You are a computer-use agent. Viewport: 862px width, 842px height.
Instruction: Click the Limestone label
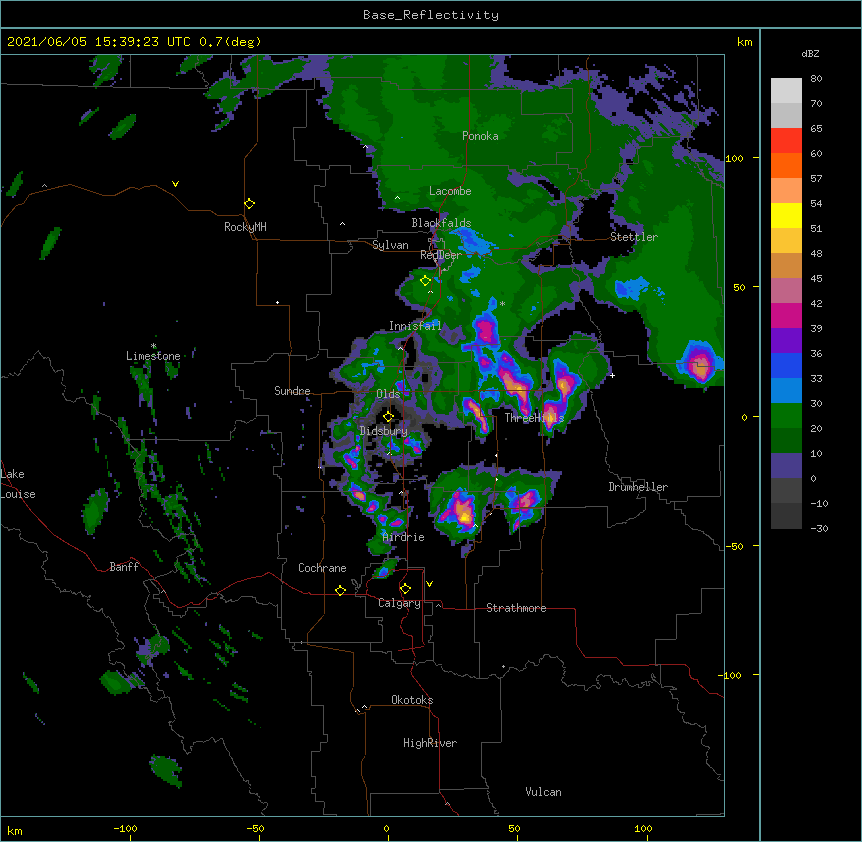pyautogui.click(x=153, y=356)
